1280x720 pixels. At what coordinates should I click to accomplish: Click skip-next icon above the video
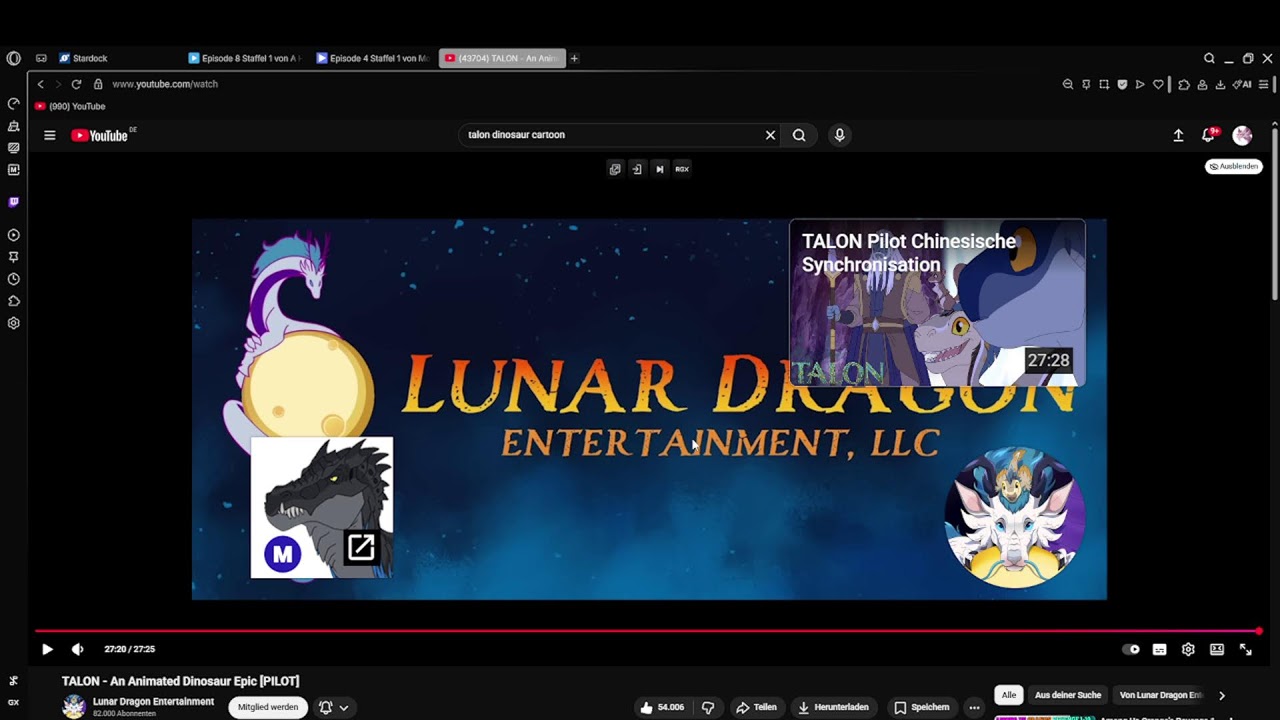[x=660, y=169]
